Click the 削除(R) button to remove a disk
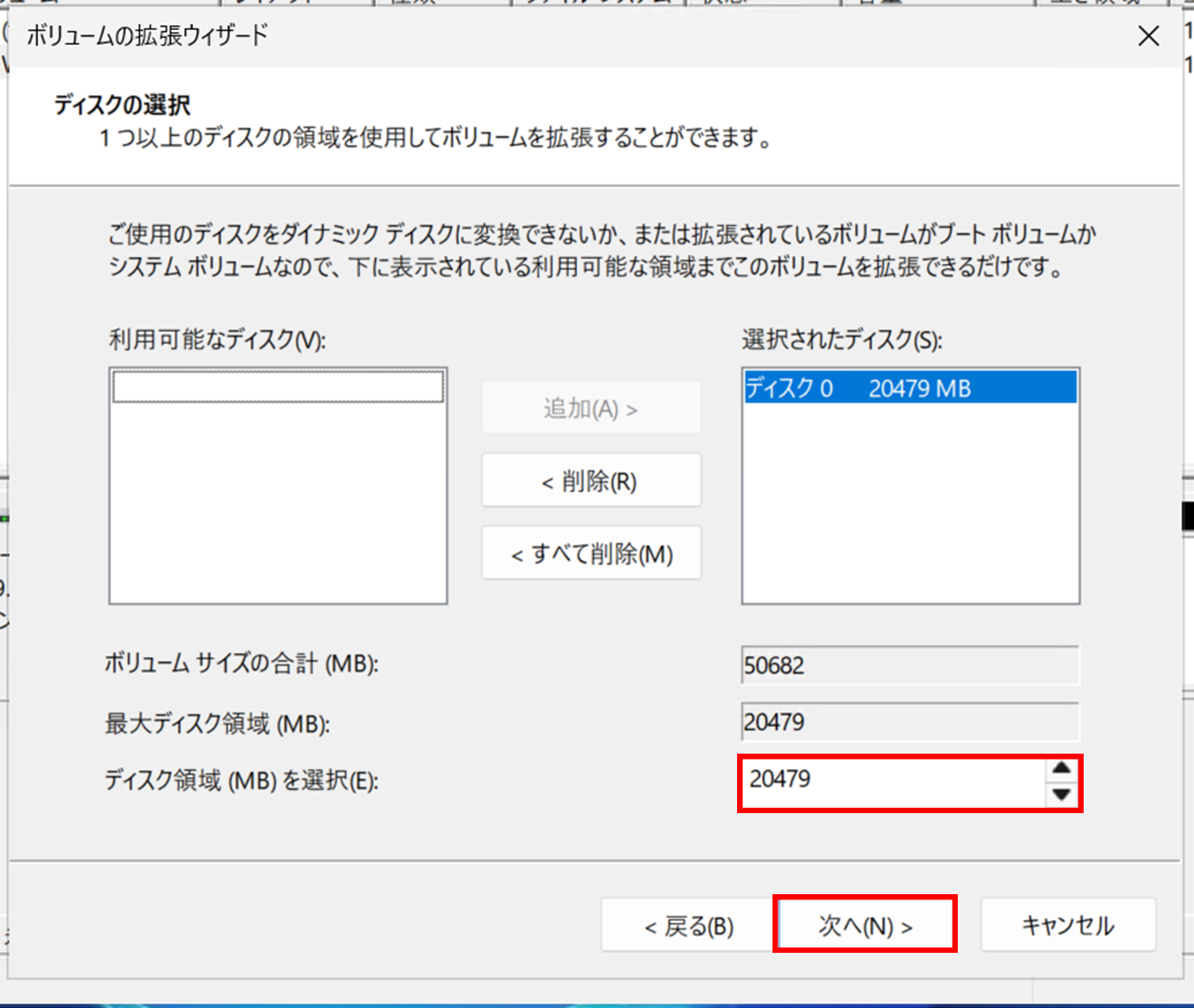This screenshot has width=1194, height=1008. (591, 480)
